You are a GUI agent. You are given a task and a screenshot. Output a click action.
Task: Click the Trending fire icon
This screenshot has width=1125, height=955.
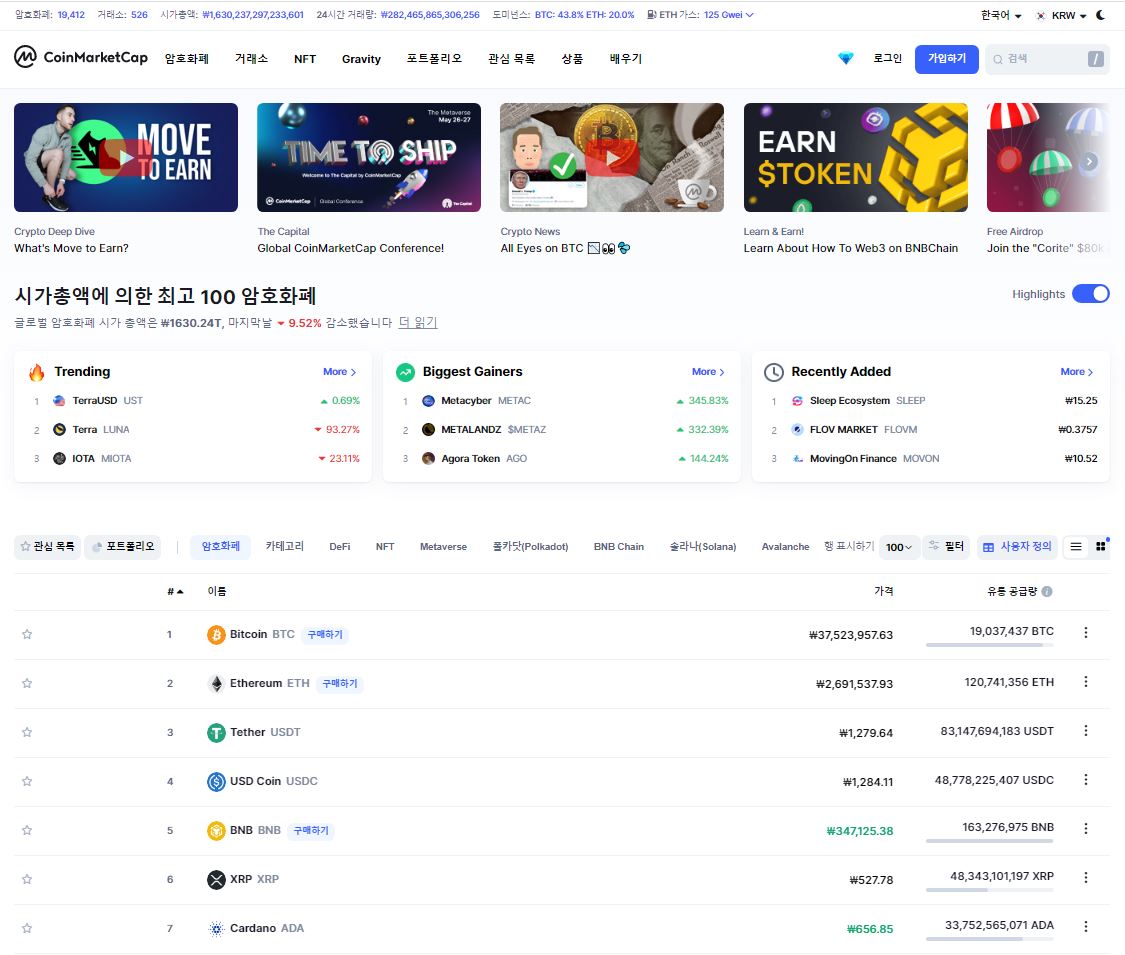click(x=37, y=372)
